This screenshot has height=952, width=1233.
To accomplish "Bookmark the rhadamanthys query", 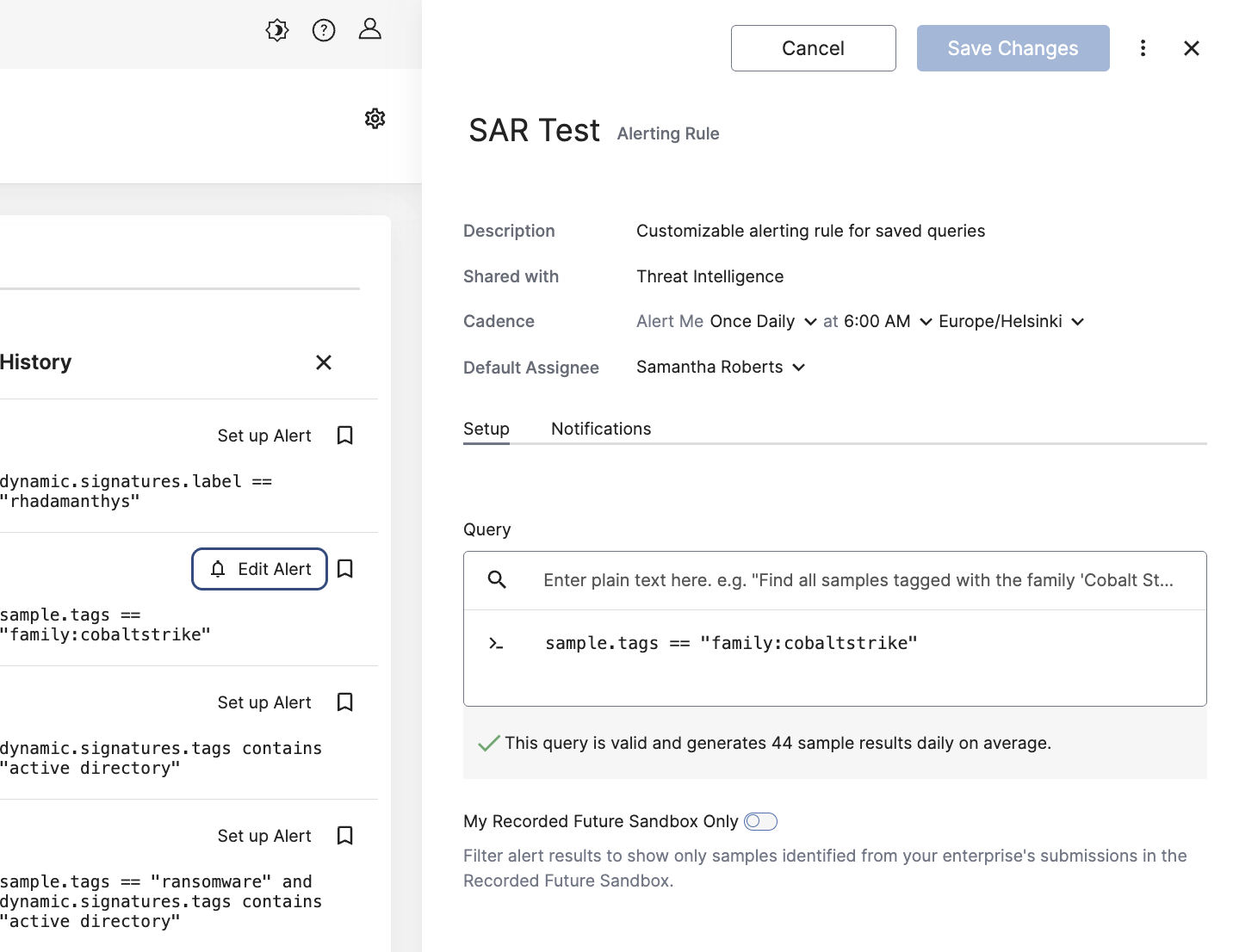I will (345, 436).
